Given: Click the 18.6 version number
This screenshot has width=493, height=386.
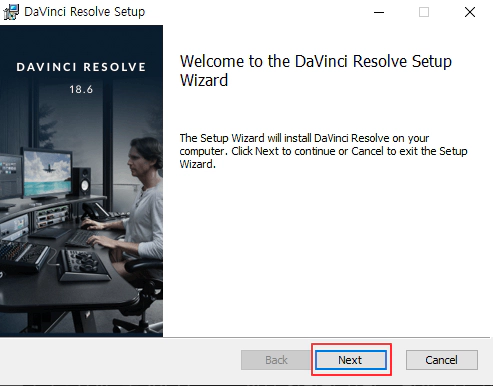Looking at the screenshot, I should pyautogui.click(x=81, y=89).
